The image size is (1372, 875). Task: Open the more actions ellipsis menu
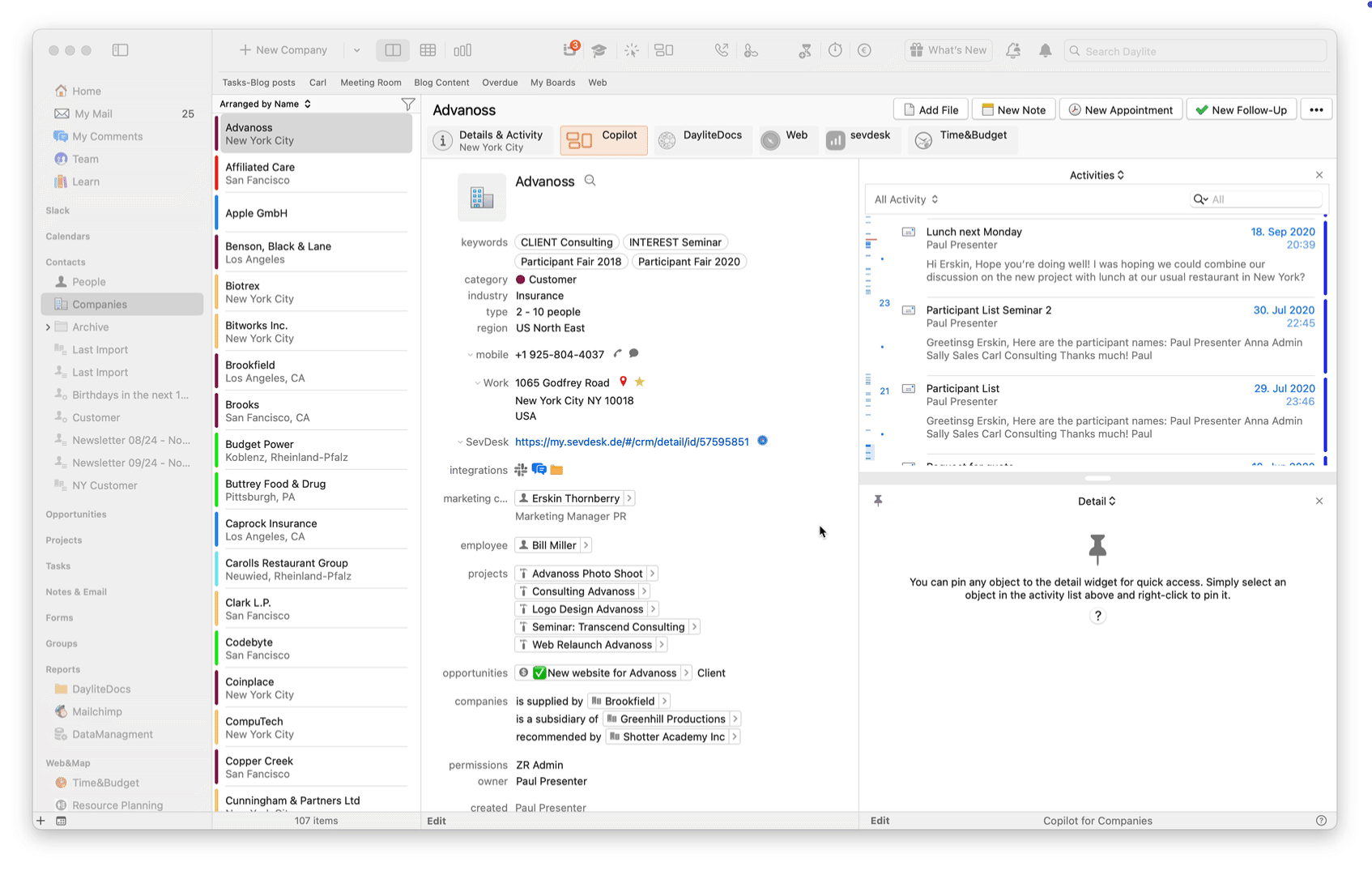pyautogui.click(x=1317, y=110)
